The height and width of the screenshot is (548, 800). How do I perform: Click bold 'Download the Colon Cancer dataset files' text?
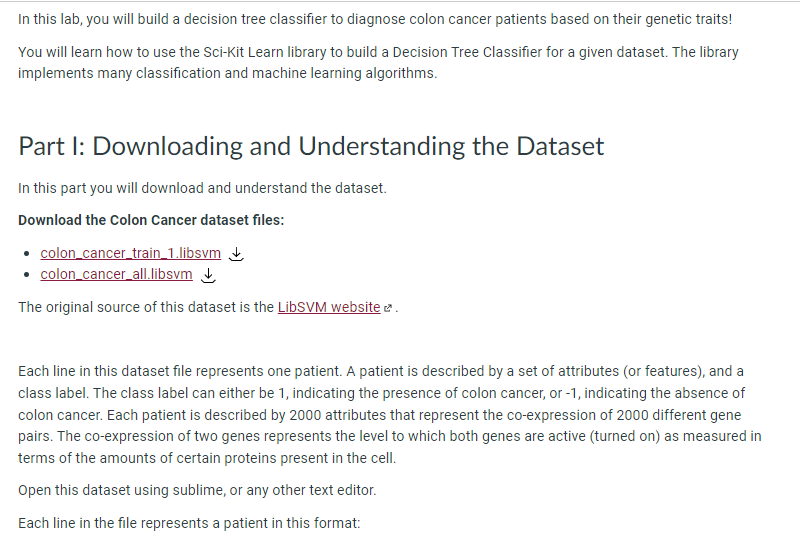[151, 220]
